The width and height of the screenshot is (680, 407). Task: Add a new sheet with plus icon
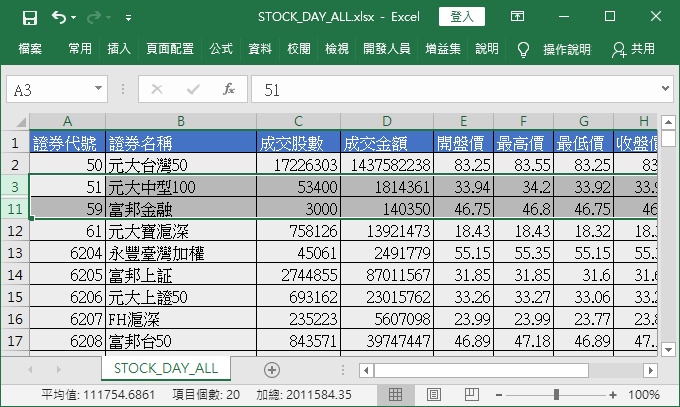[x=271, y=370]
